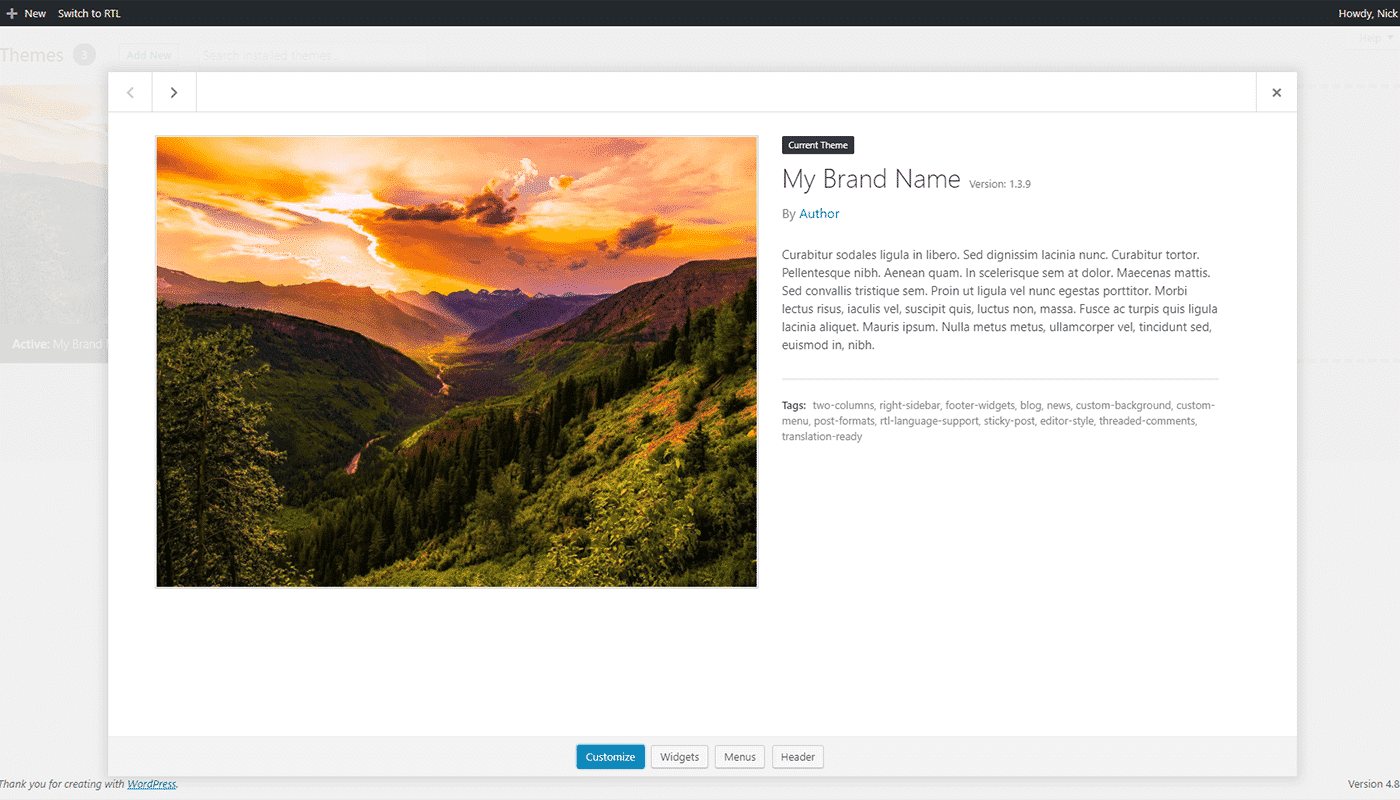
Task: Open the Header button
Action: (798, 757)
